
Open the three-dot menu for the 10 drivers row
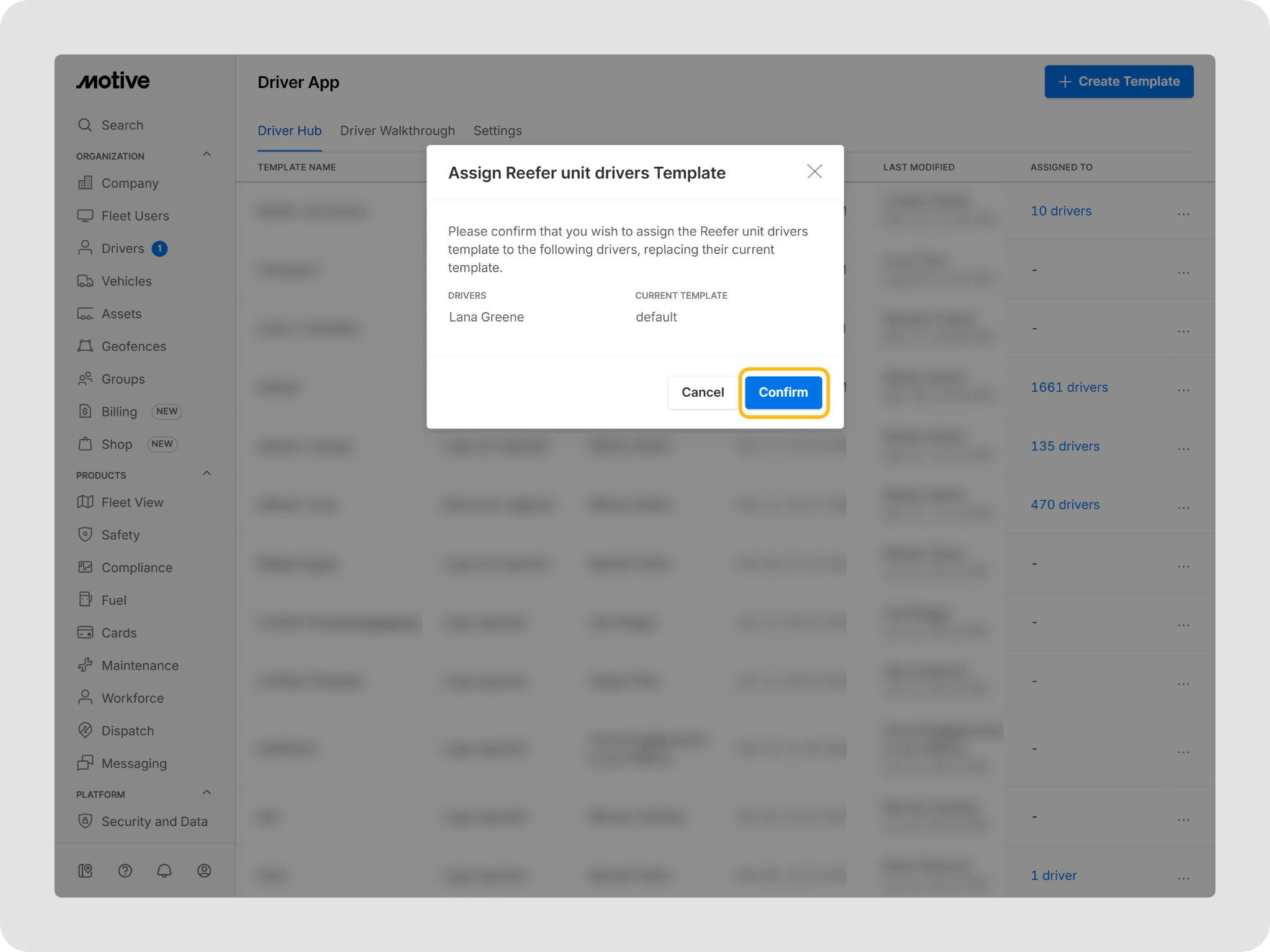coord(1183,213)
